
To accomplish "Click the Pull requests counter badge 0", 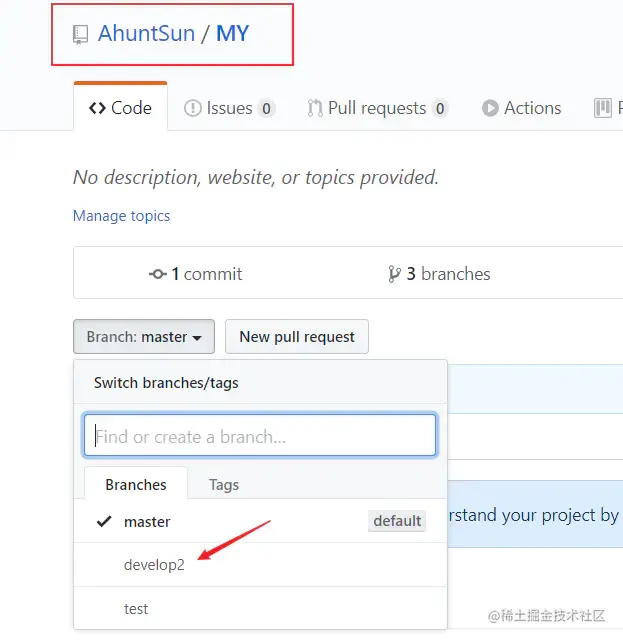I will [x=440, y=109].
